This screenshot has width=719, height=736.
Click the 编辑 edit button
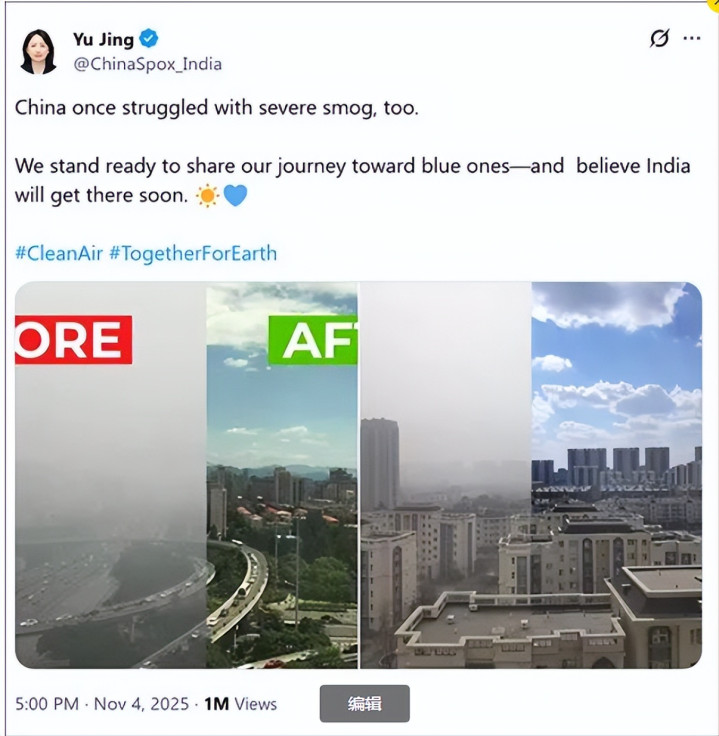(x=365, y=703)
